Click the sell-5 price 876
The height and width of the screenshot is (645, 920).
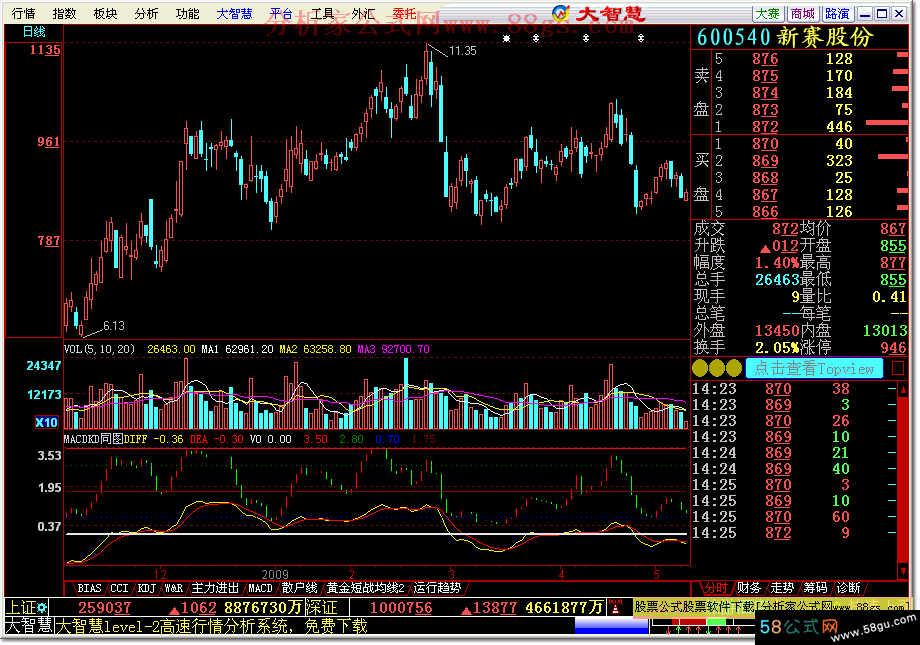coord(765,59)
